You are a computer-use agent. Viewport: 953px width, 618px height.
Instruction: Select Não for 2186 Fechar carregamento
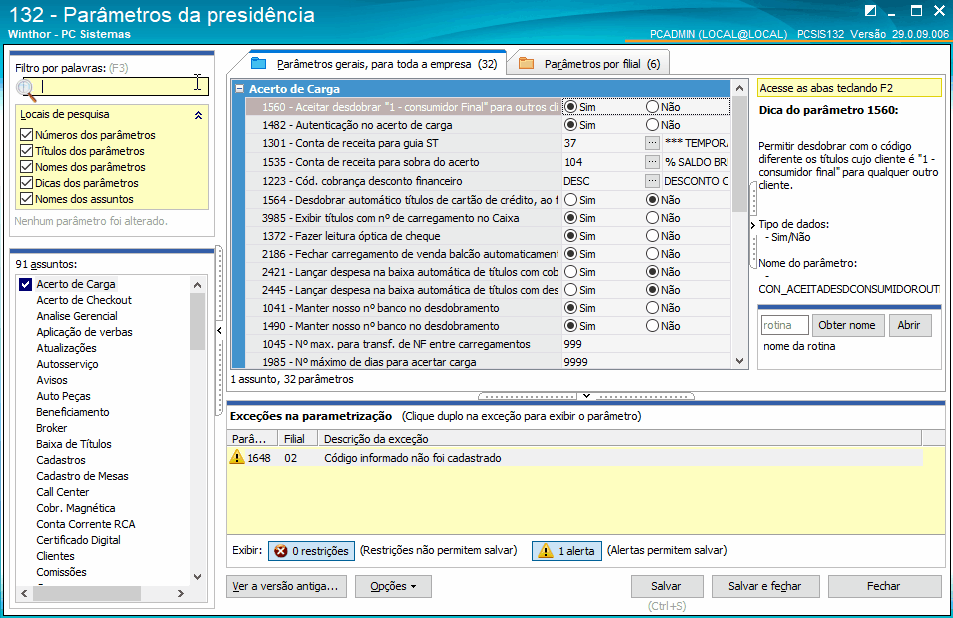tap(652, 253)
